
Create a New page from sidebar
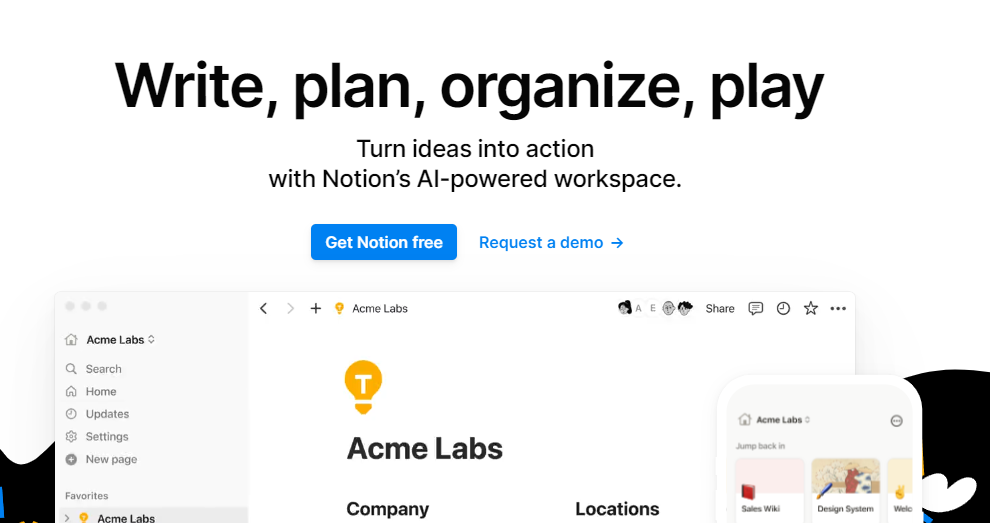(111, 460)
